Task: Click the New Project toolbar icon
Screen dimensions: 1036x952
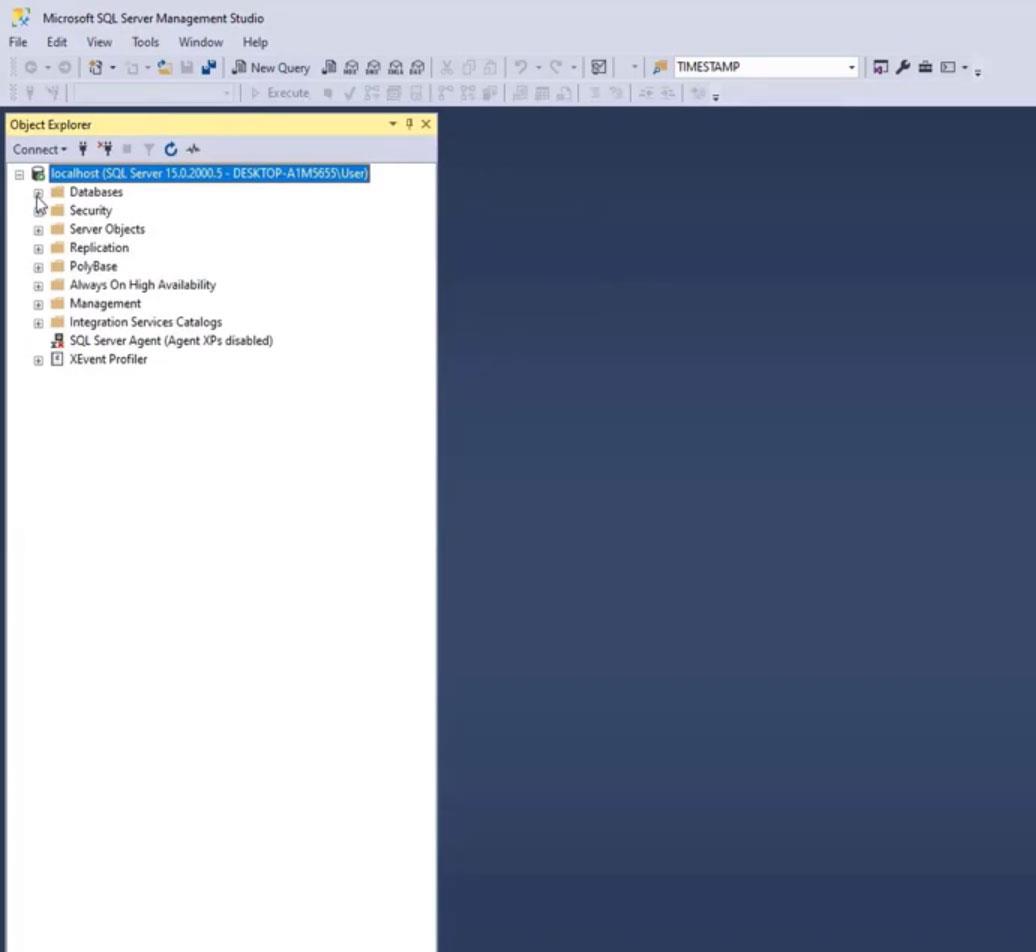Action: point(96,67)
